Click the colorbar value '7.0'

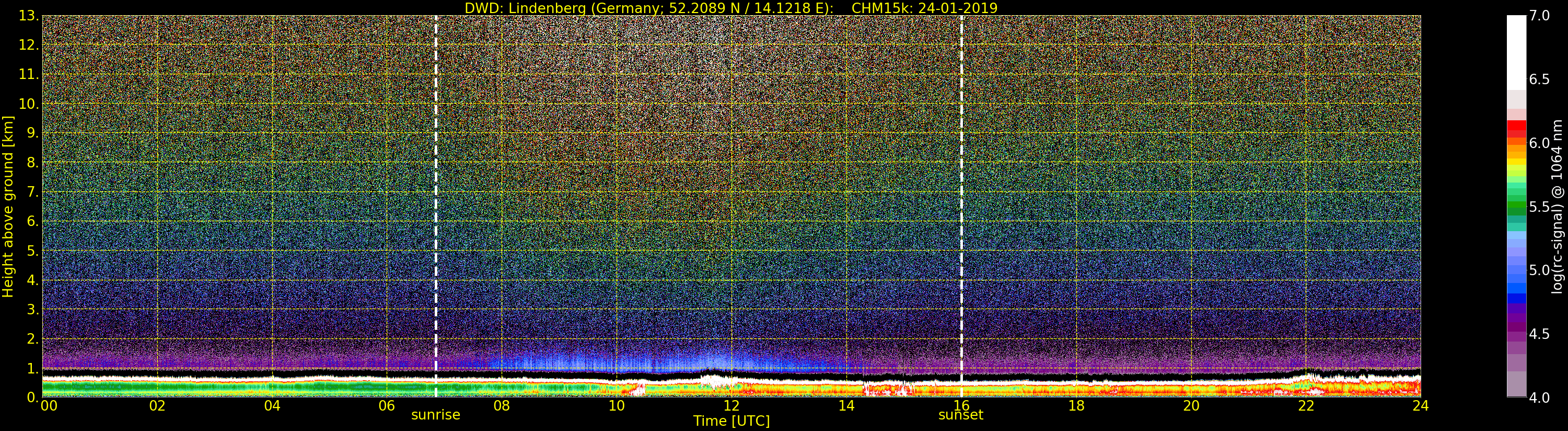tap(1539, 16)
